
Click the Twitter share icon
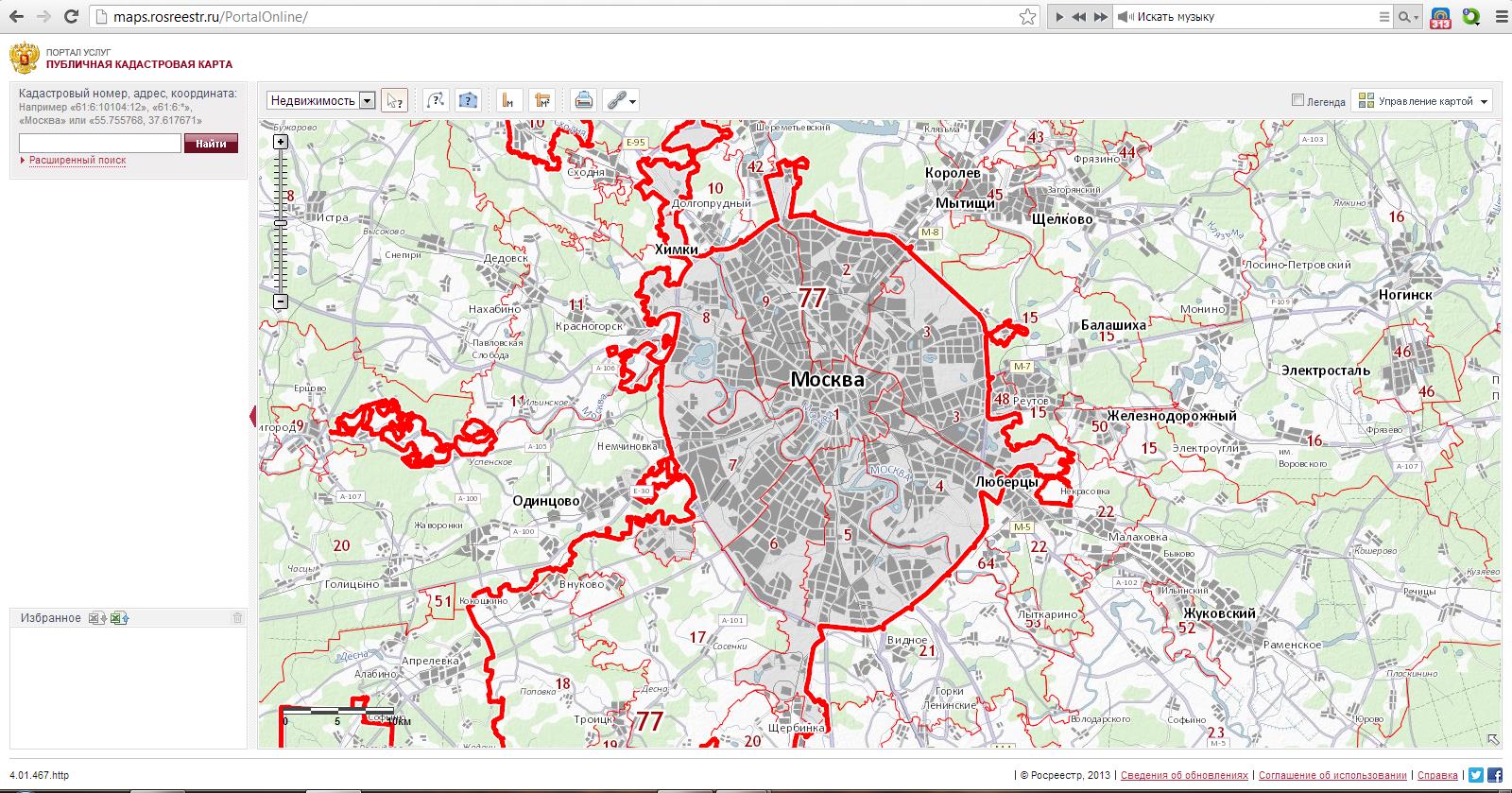click(x=1476, y=774)
